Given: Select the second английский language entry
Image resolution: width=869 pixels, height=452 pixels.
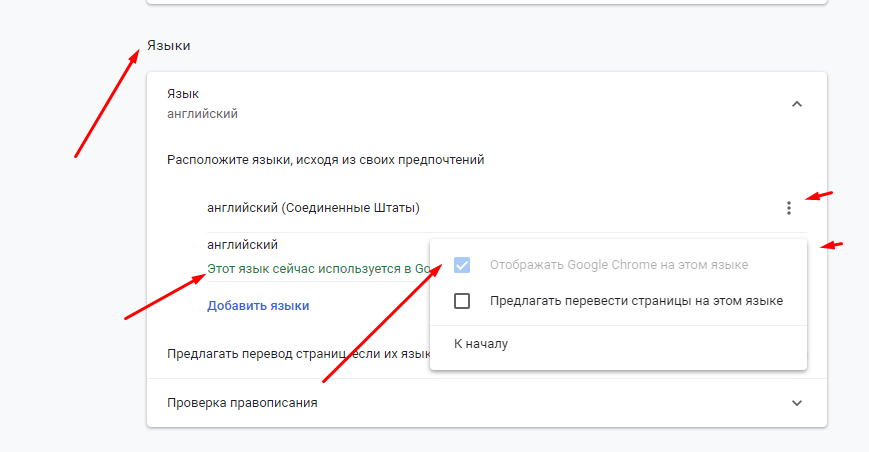Looking at the screenshot, I should click(x=242, y=244).
